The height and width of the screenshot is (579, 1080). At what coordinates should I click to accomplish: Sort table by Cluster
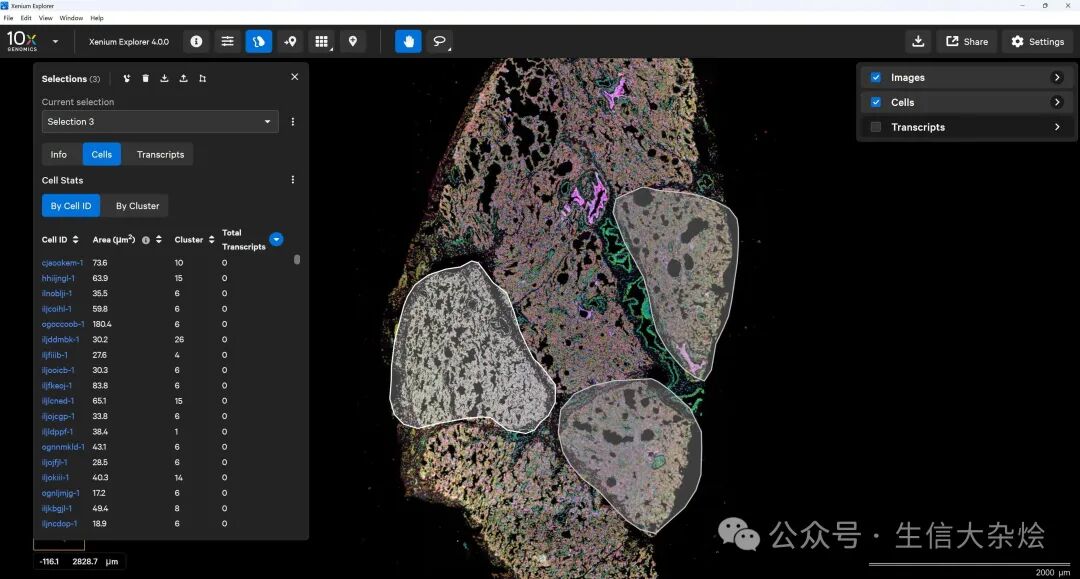coord(211,240)
